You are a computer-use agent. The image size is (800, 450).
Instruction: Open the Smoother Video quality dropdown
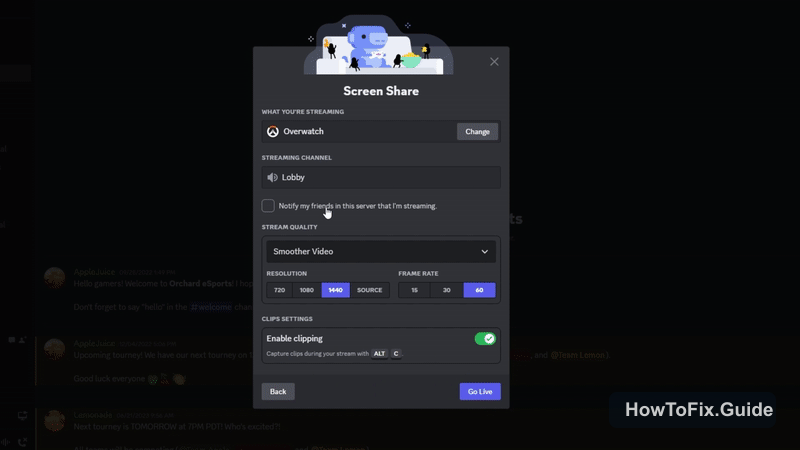(x=381, y=252)
